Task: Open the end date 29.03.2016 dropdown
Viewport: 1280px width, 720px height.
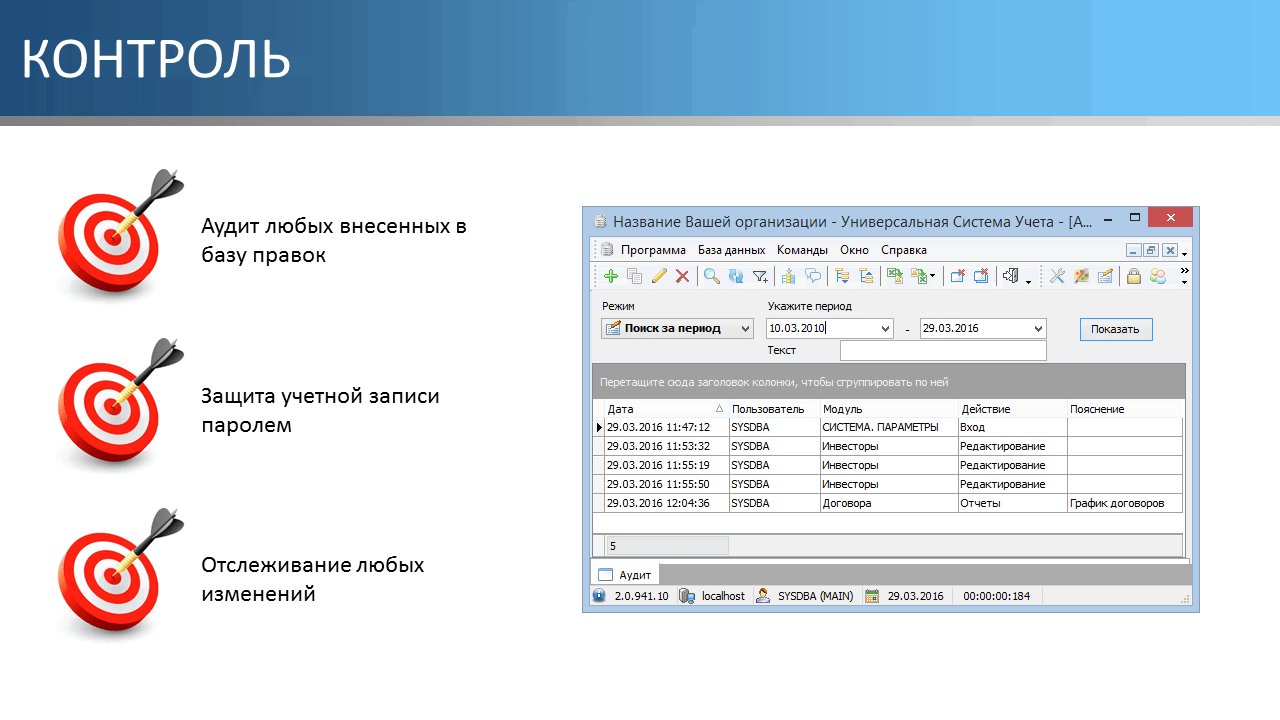Action: point(1038,329)
